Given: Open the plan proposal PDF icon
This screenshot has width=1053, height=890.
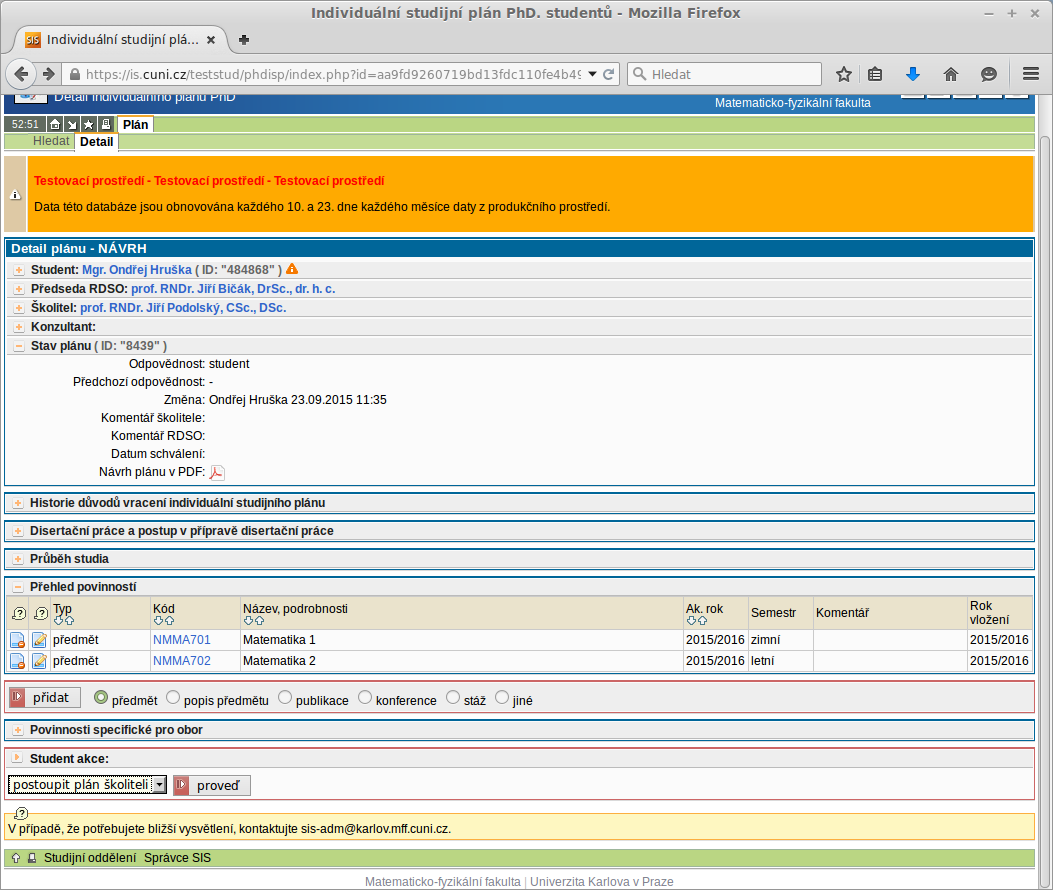Looking at the screenshot, I should click(216, 472).
